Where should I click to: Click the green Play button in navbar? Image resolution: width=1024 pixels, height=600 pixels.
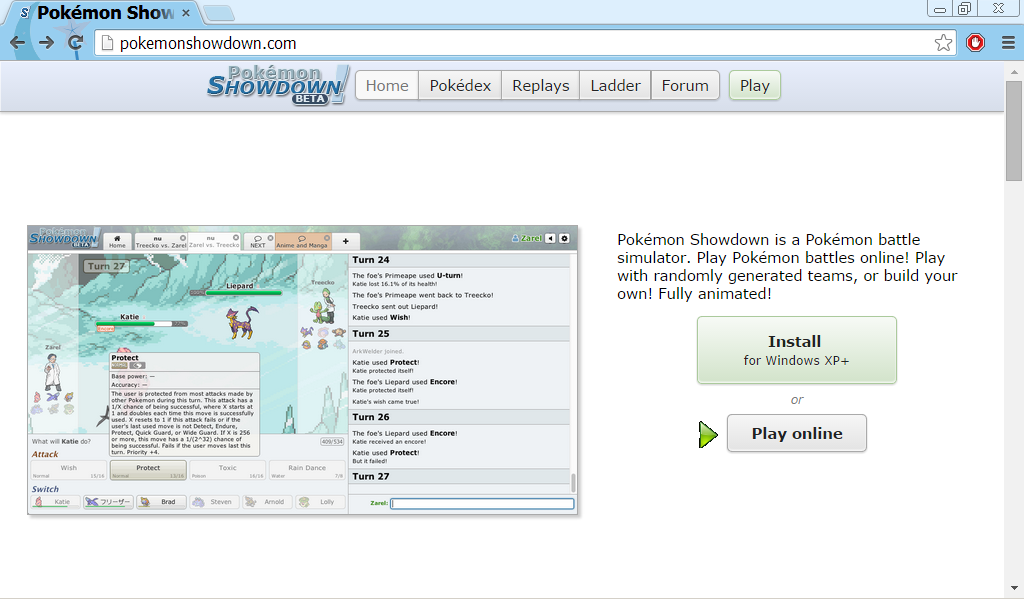click(x=754, y=86)
